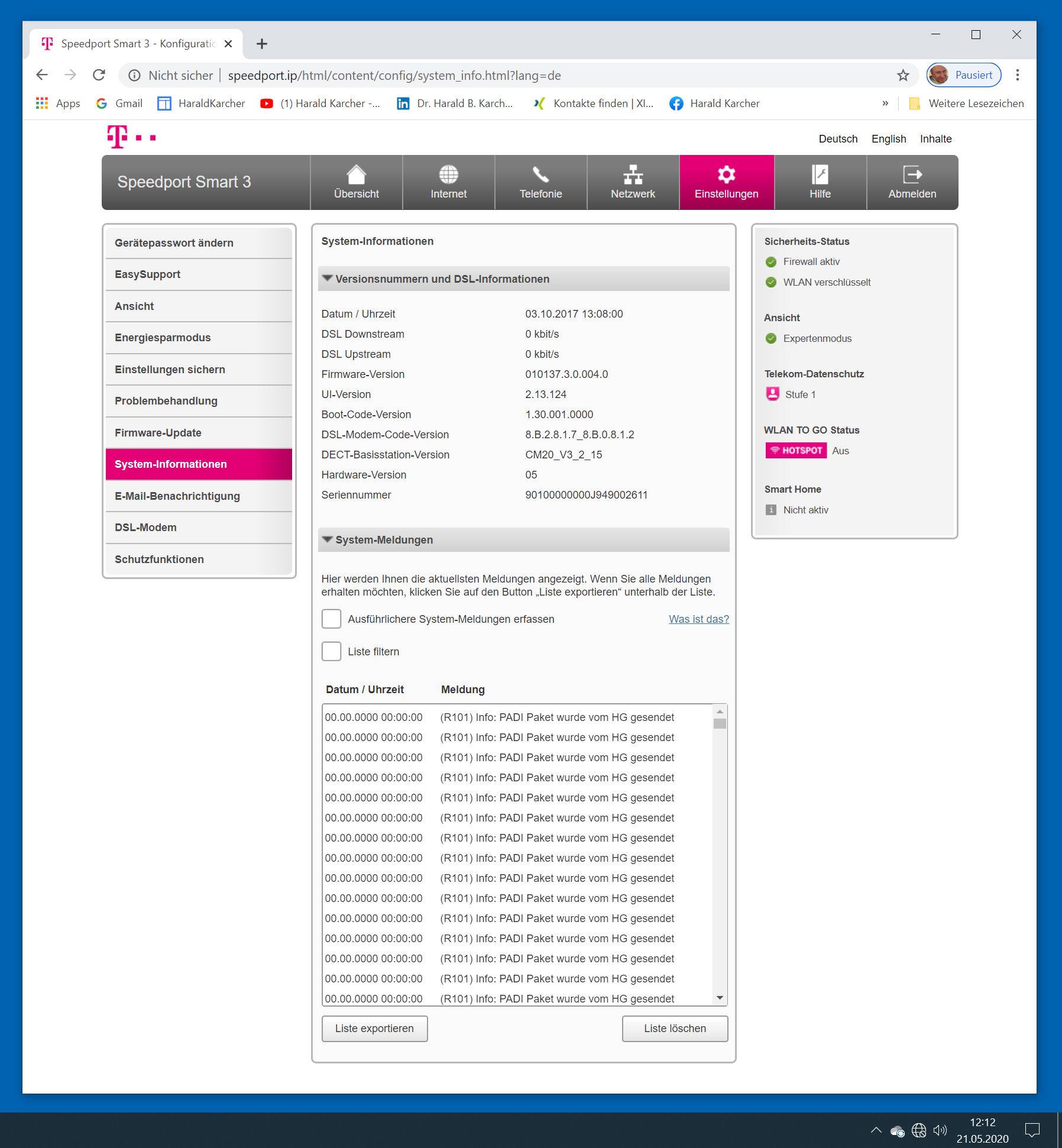
Task: Open Schutzfunktionen in the sidebar
Action: [199, 560]
